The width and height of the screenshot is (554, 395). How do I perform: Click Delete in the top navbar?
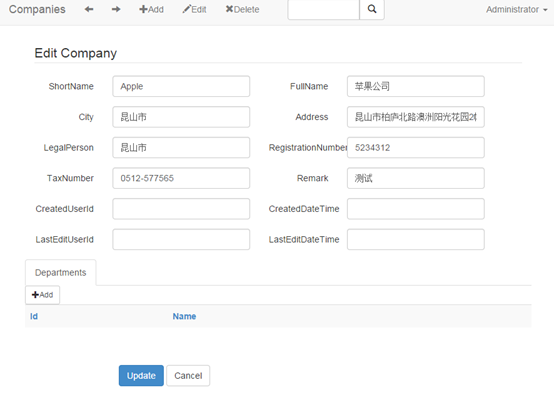click(x=242, y=9)
